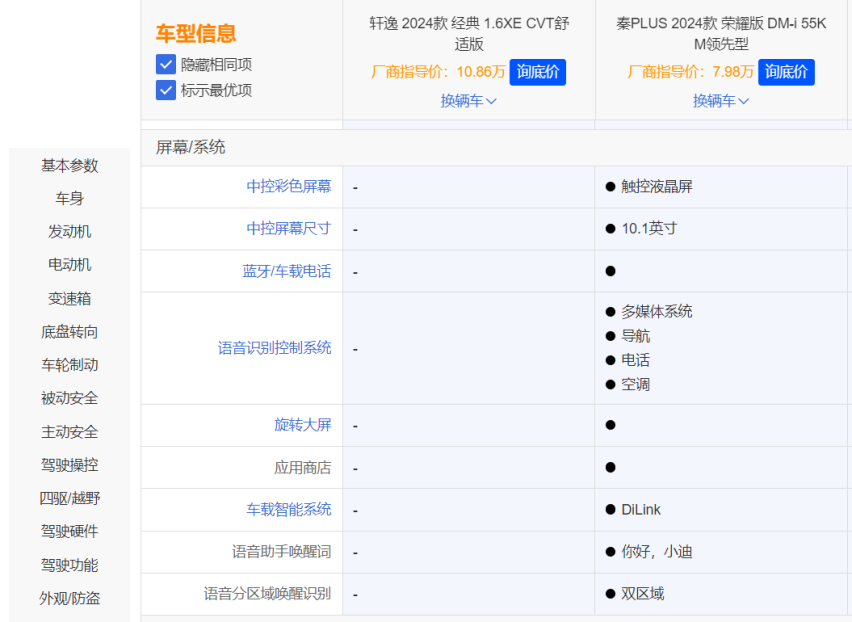Screen dimensions: 852x622
Task: Select 四驱/越野 in the sidebar
Action: 70,498
